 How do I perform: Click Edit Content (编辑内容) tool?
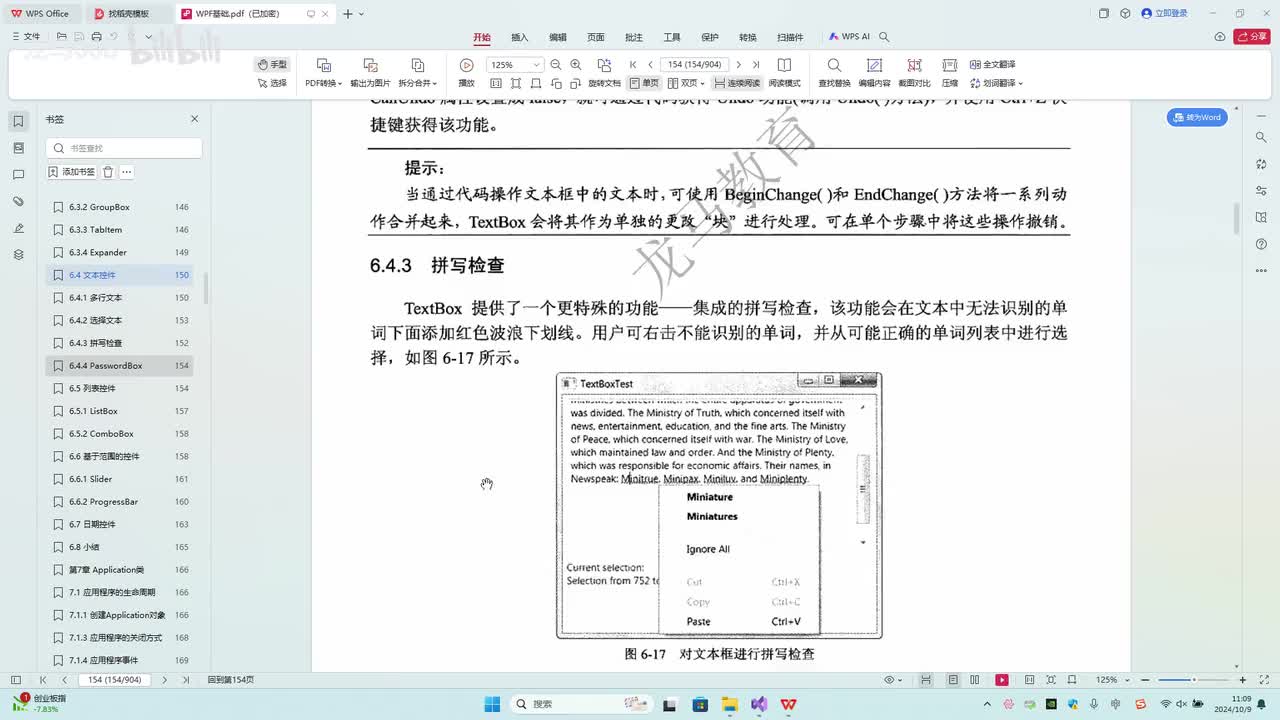click(874, 72)
